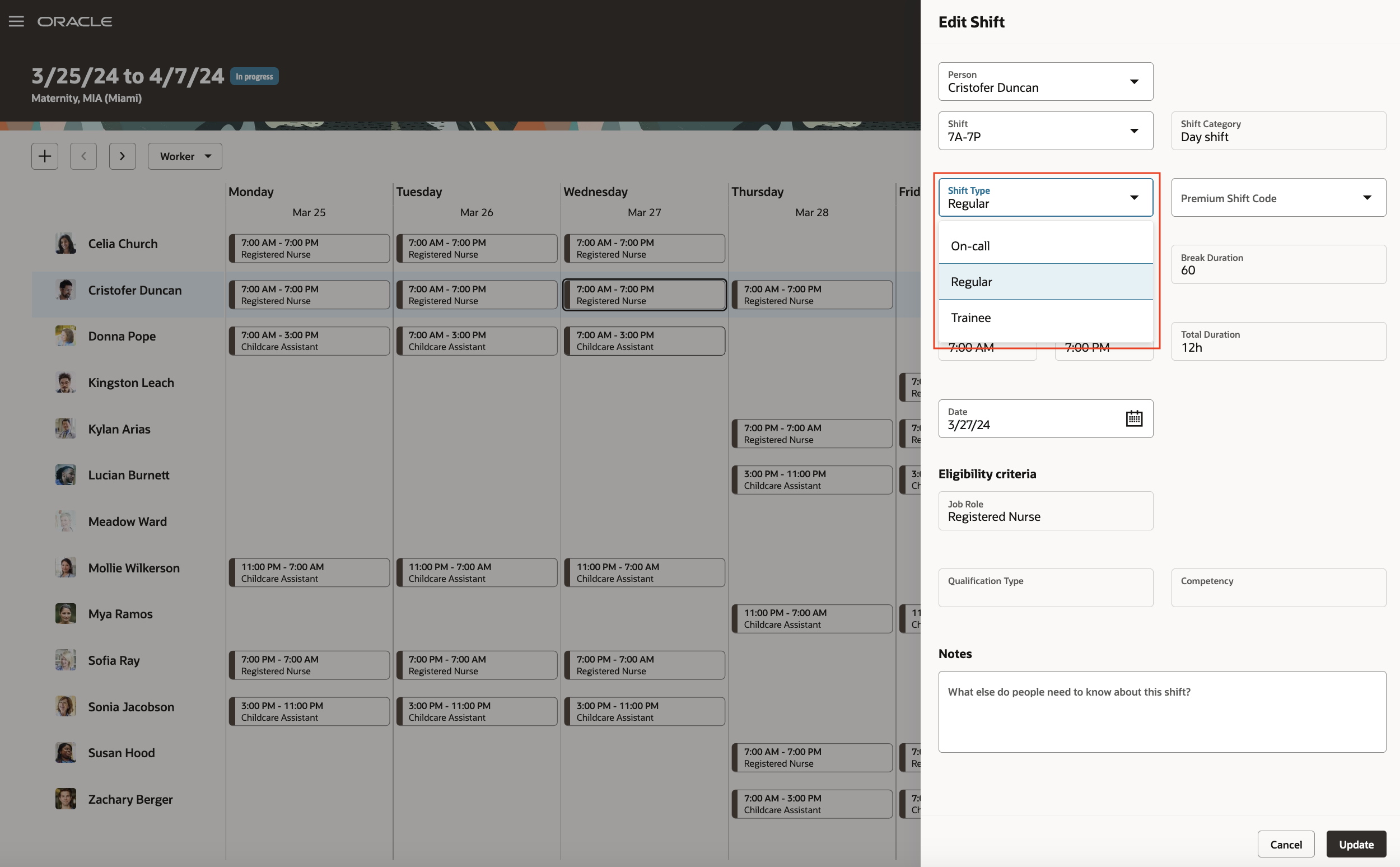Click the Update button
This screenshot has height=867, width=1400.
click(x=1356, y=844)
